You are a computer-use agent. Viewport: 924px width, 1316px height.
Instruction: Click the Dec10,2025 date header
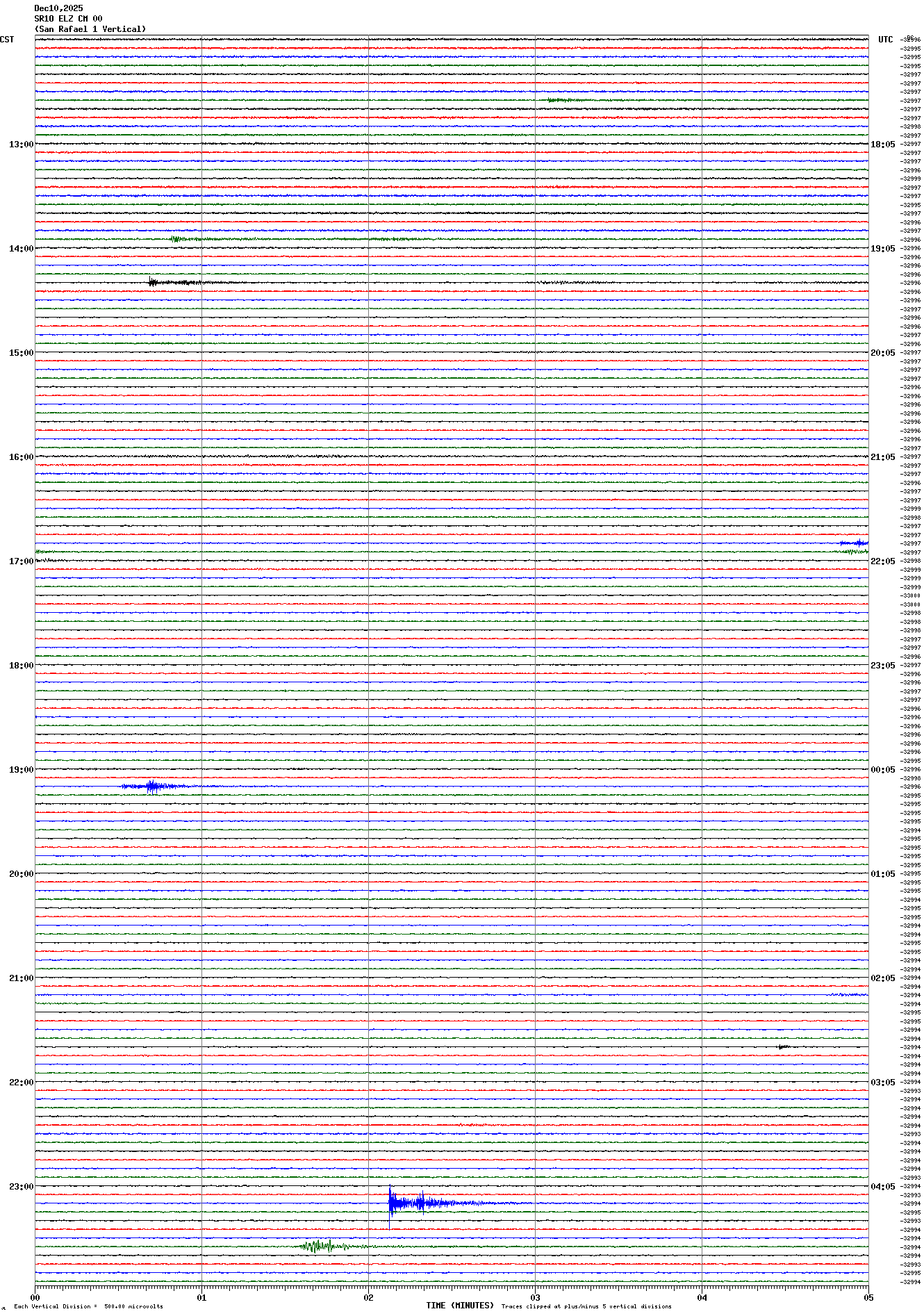58,8
